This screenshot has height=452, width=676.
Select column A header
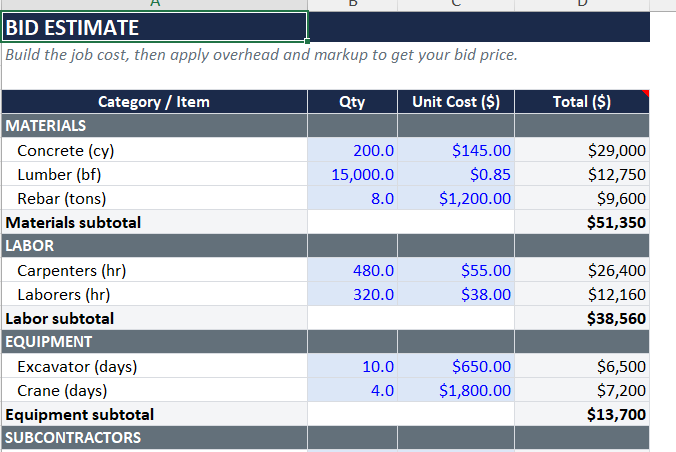[x=154, y=4]
